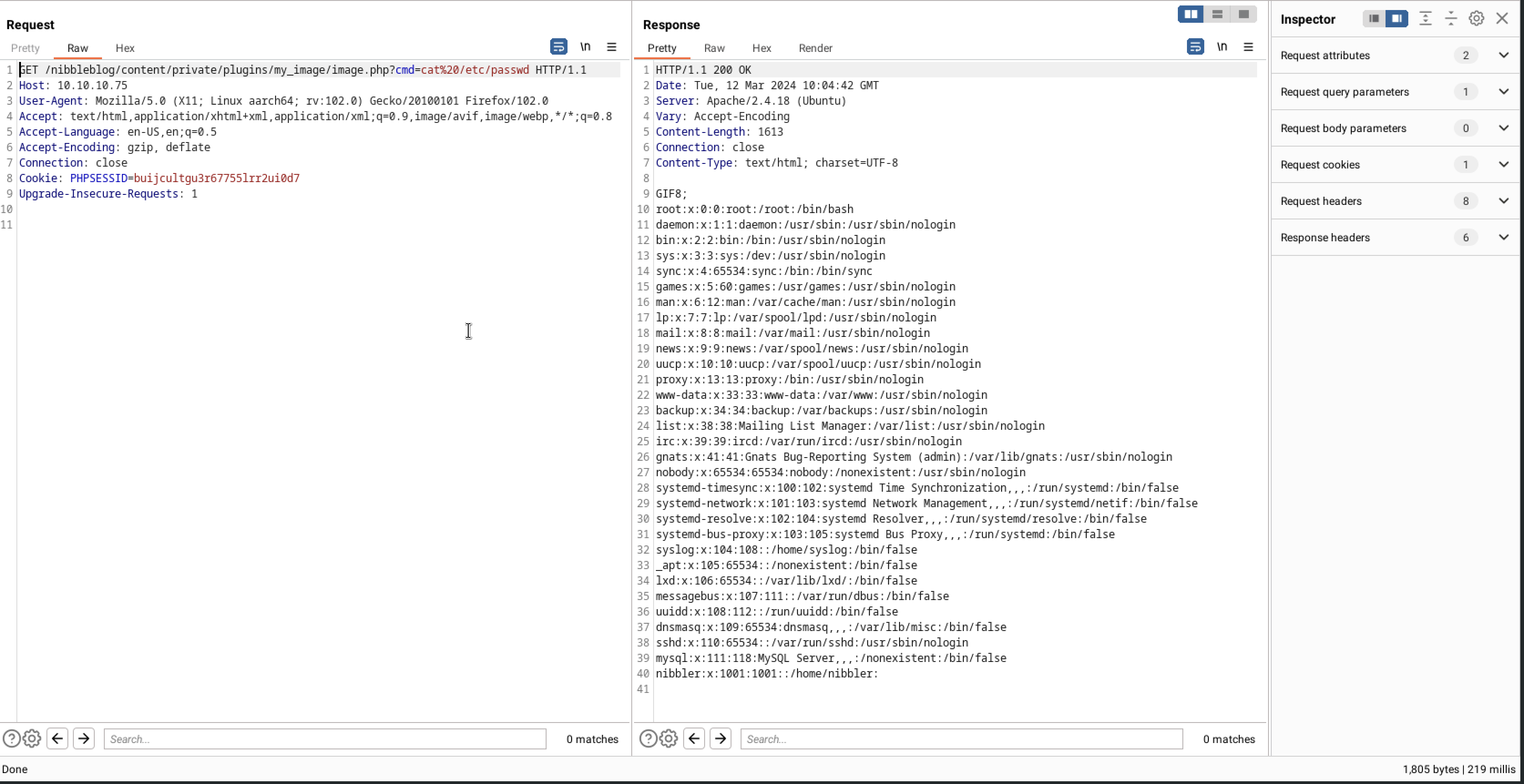The image size is (1524, 784).
Task: Click Content-Length: 1613 response header
Action: (x=719, y=132)
